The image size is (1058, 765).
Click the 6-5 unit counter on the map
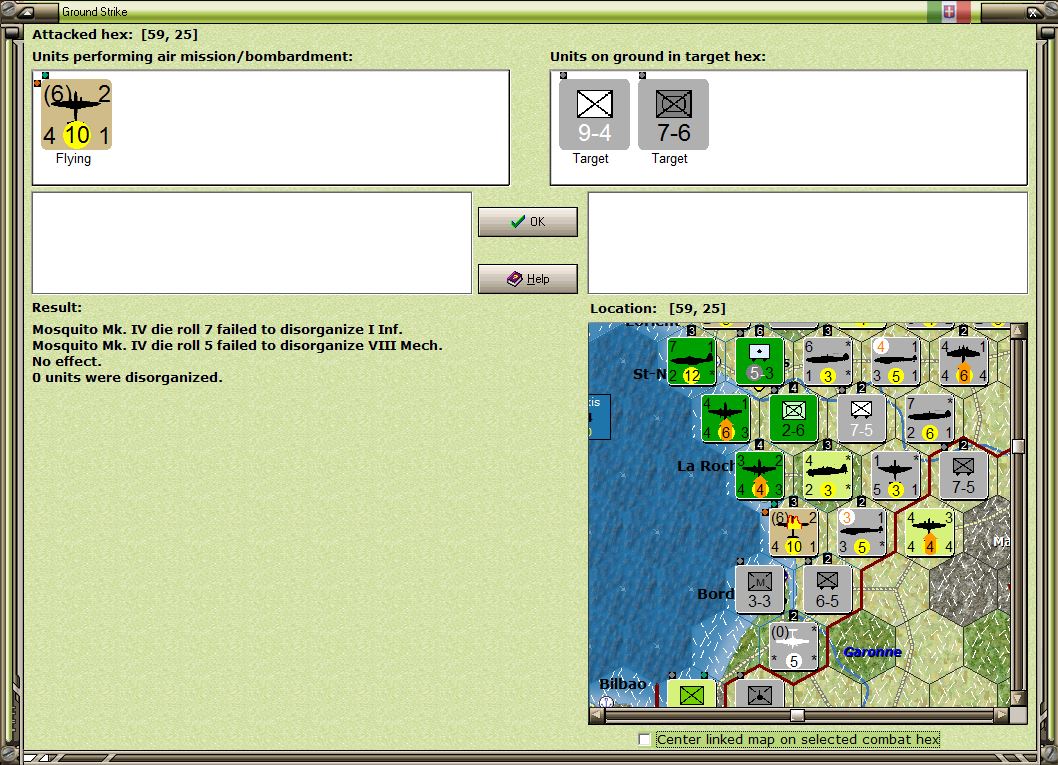(827, 589)
